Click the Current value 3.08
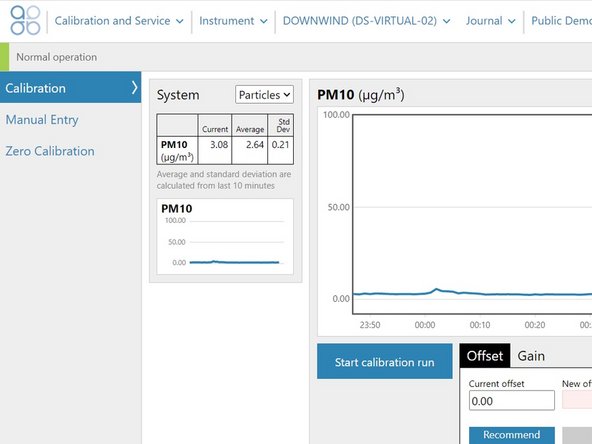This screenshot has width=592, height=444. pyautogui.click(x=219, y=145)
